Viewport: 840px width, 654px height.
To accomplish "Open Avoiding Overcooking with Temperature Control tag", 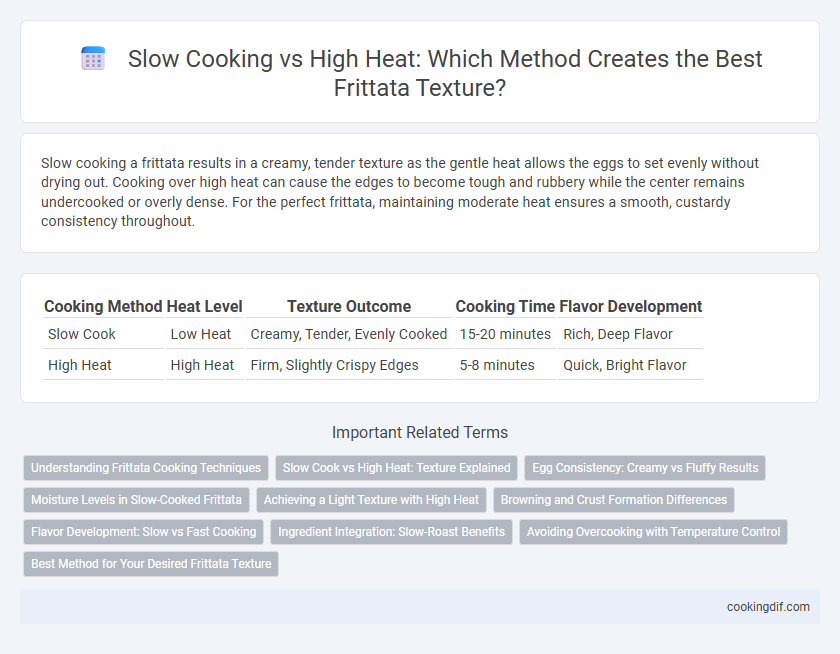I will coord(654,532).
